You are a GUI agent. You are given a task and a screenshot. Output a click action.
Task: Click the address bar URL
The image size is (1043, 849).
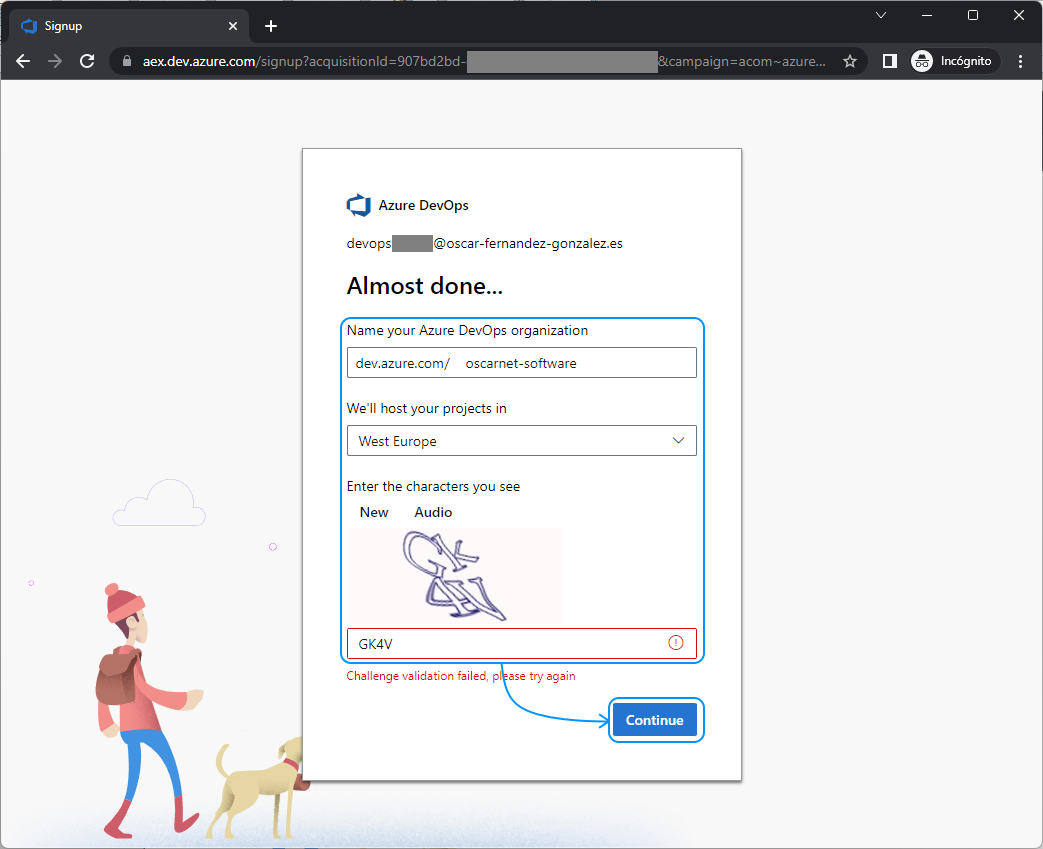click(484, 61)
